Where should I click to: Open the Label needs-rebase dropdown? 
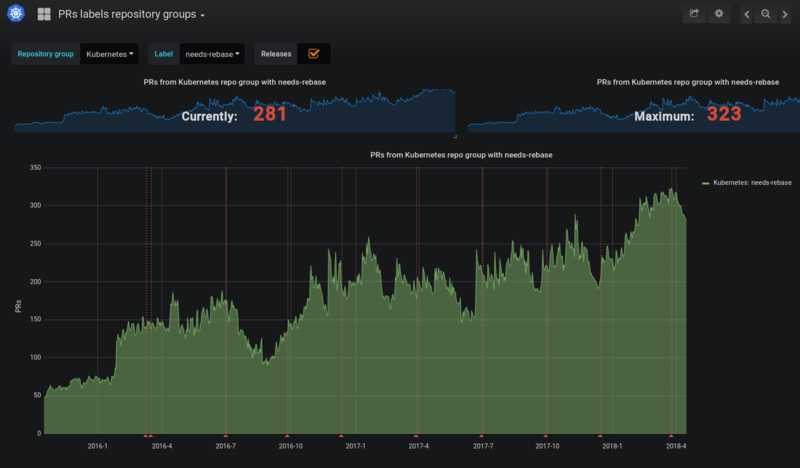(x=212, y=54)
